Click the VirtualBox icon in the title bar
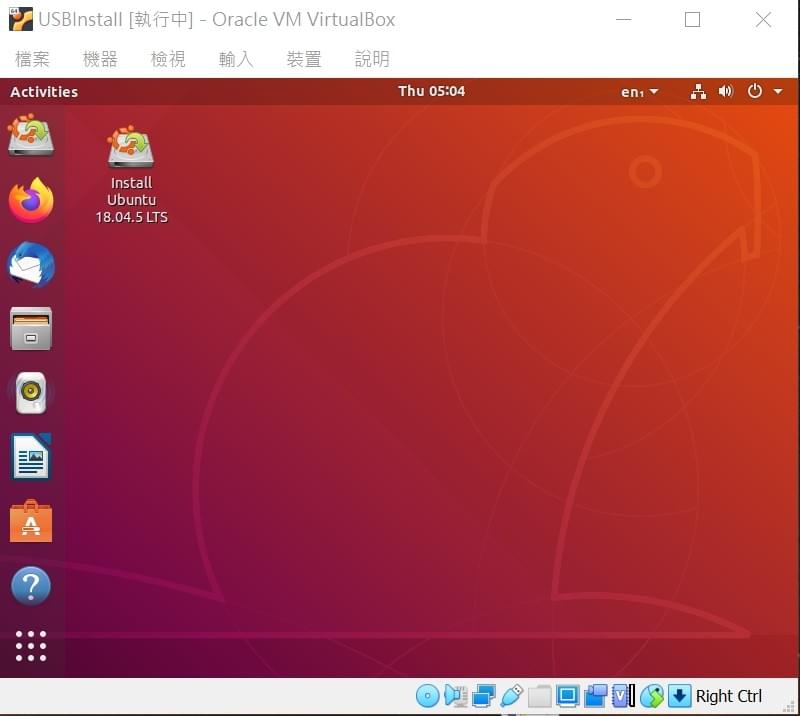Image resolution: width=800 pixels, height=716 pixels. [21, 19]
